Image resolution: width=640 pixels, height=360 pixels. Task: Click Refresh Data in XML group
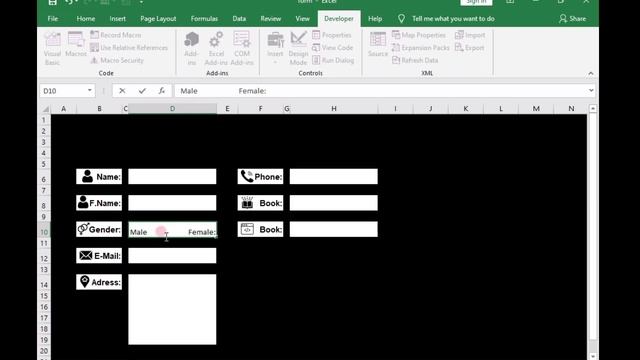pos(415,60)
